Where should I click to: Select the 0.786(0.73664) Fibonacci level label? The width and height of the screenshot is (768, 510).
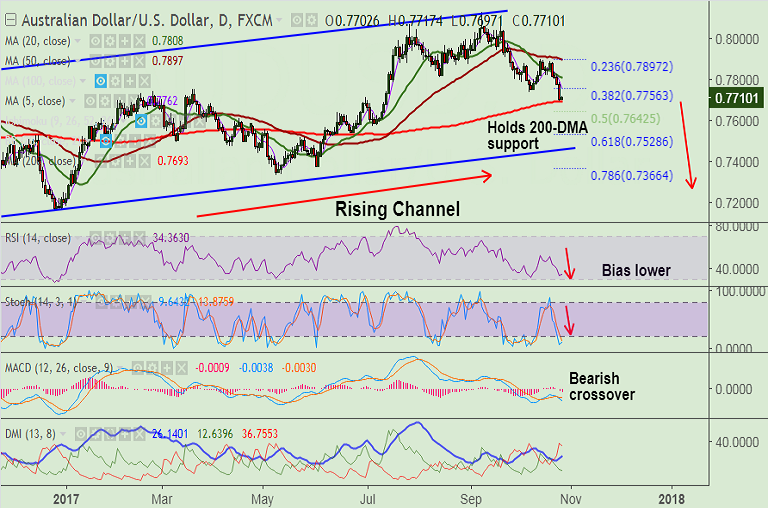coord(631,176)
